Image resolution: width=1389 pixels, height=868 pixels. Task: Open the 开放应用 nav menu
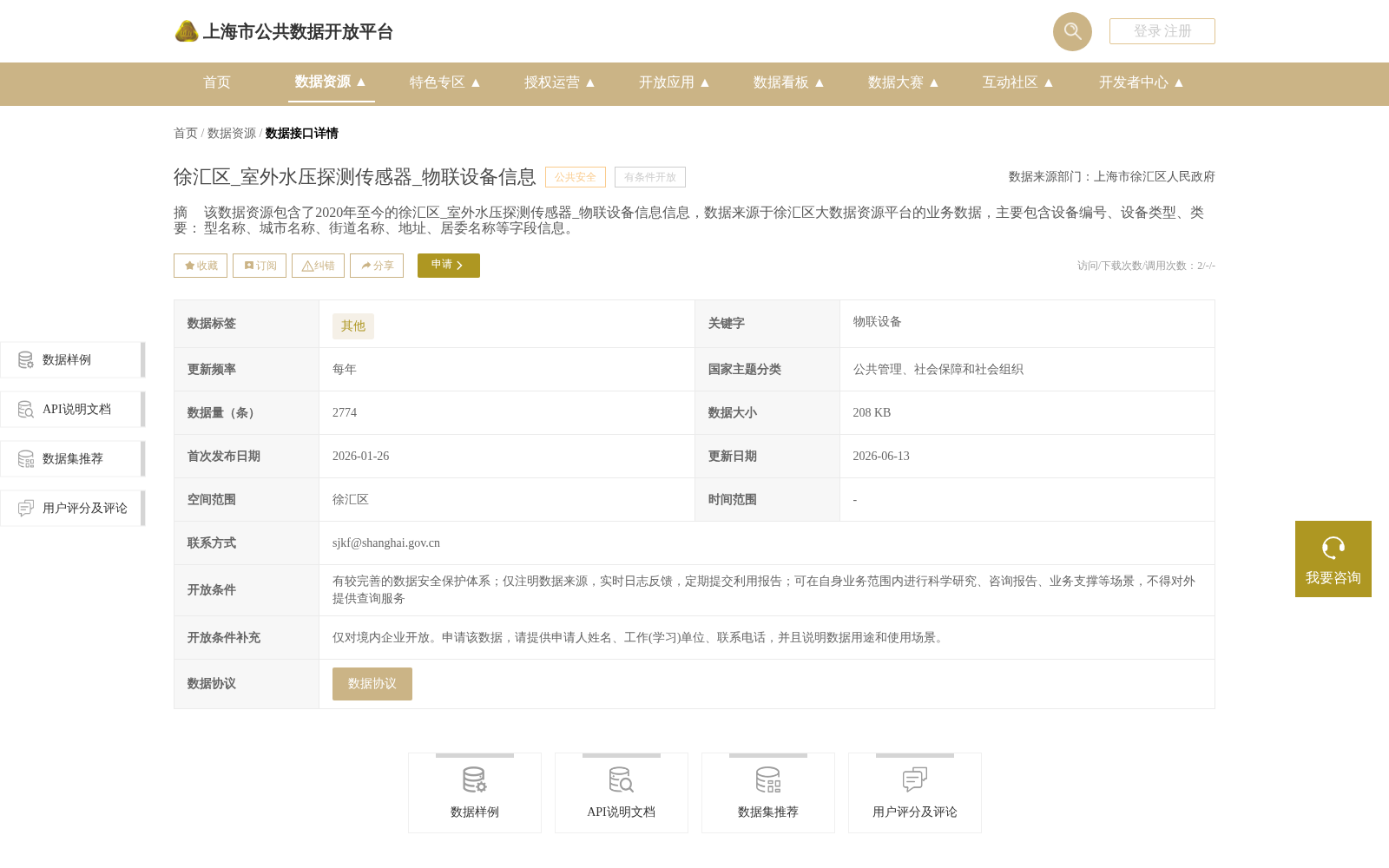pyautogui.click(x=675, y=82)
